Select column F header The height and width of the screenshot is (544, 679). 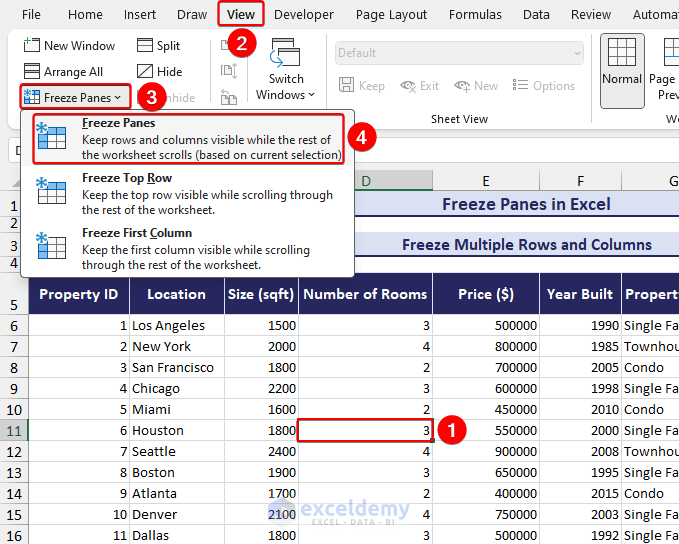[580, 181]
